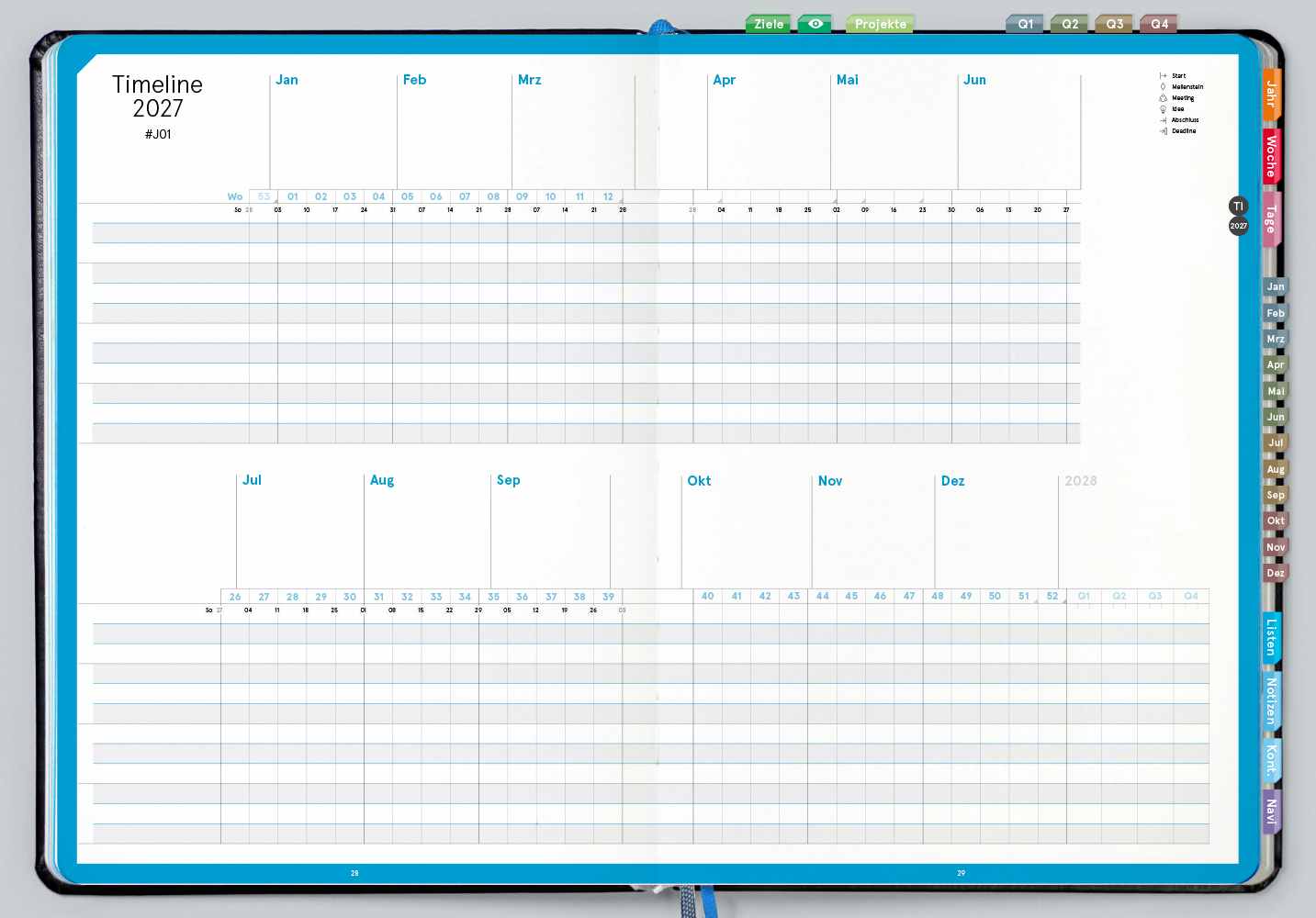Select blue week number 47
Image resolution: width=1316 pixels, height=918 pixels.
pyautogui.click(x=909, y=596)
